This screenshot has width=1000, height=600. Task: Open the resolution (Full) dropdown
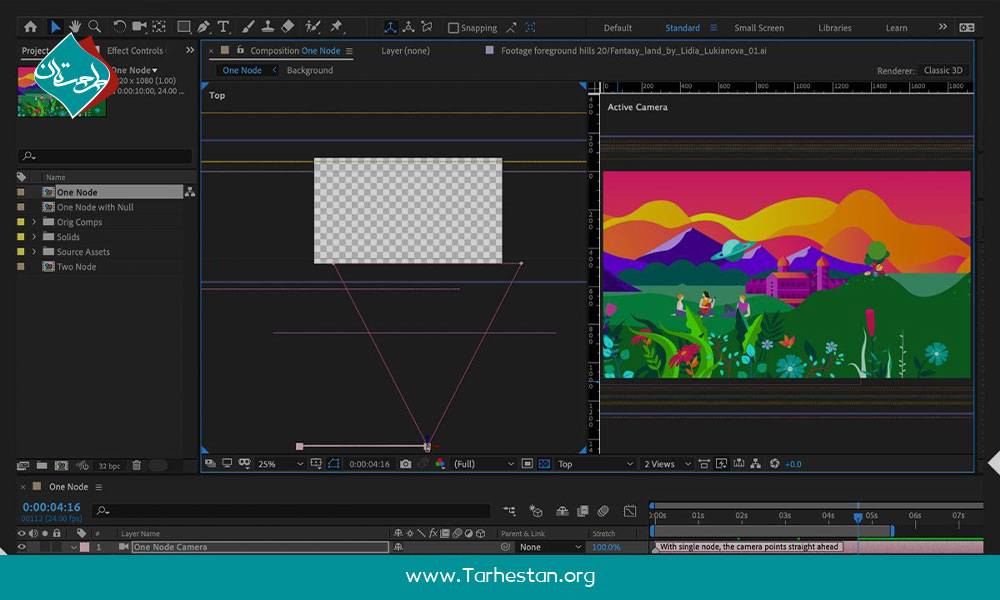[483, 464]
